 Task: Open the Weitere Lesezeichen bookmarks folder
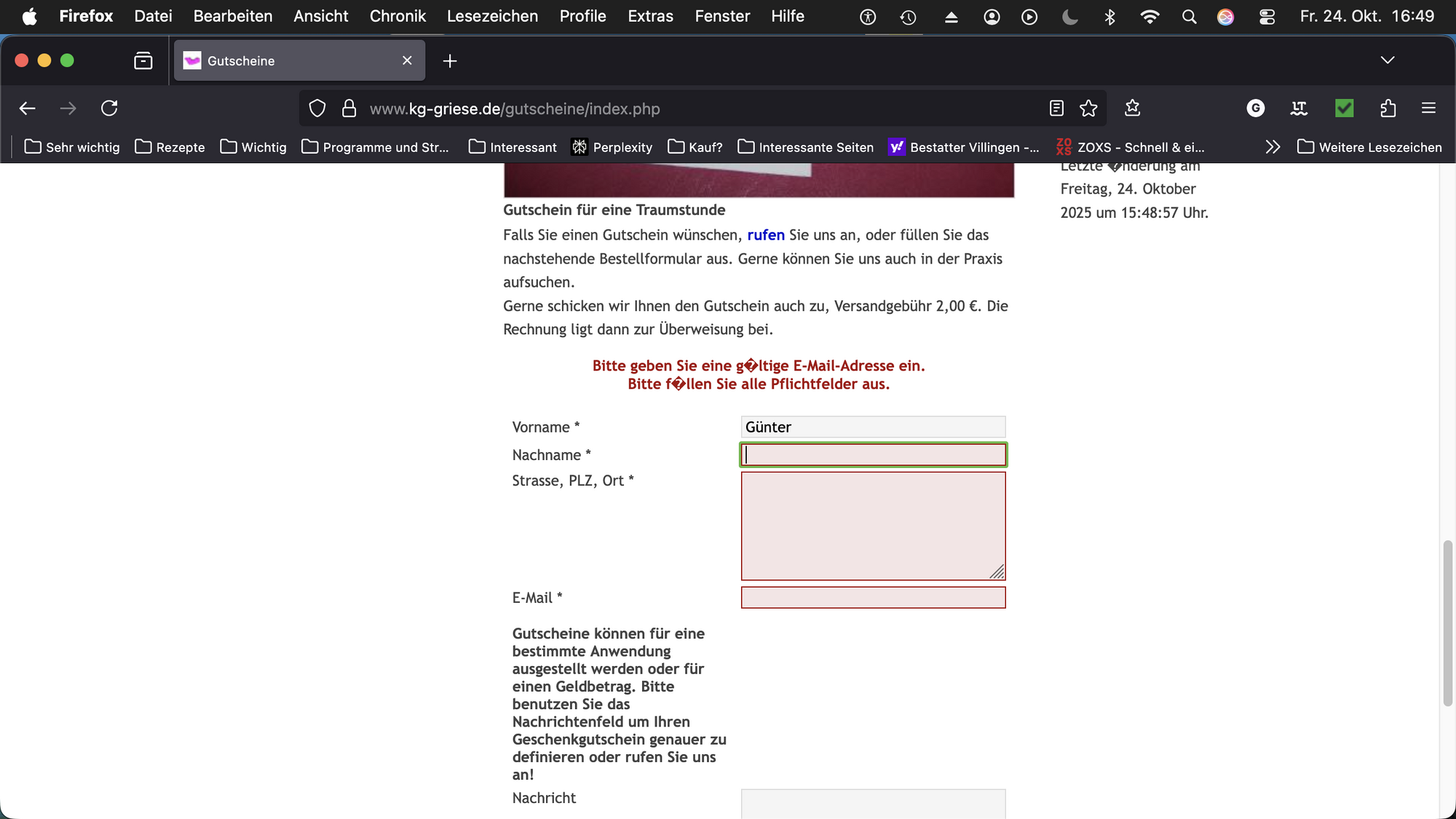1369,147
